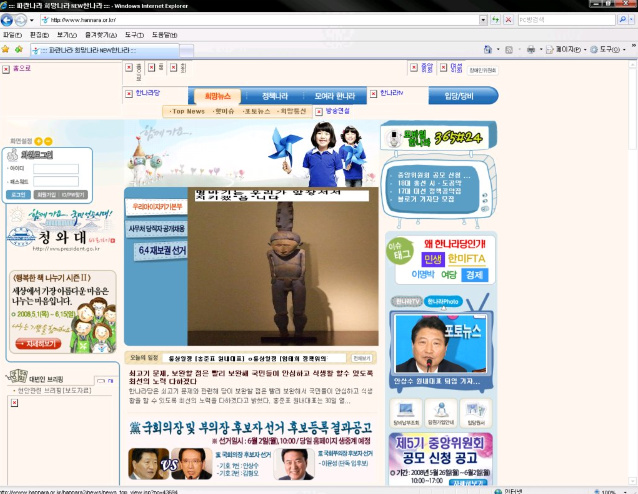Click the Internet zone globe in status bar
The image size is (638, 494).
[x=498, y=491]
